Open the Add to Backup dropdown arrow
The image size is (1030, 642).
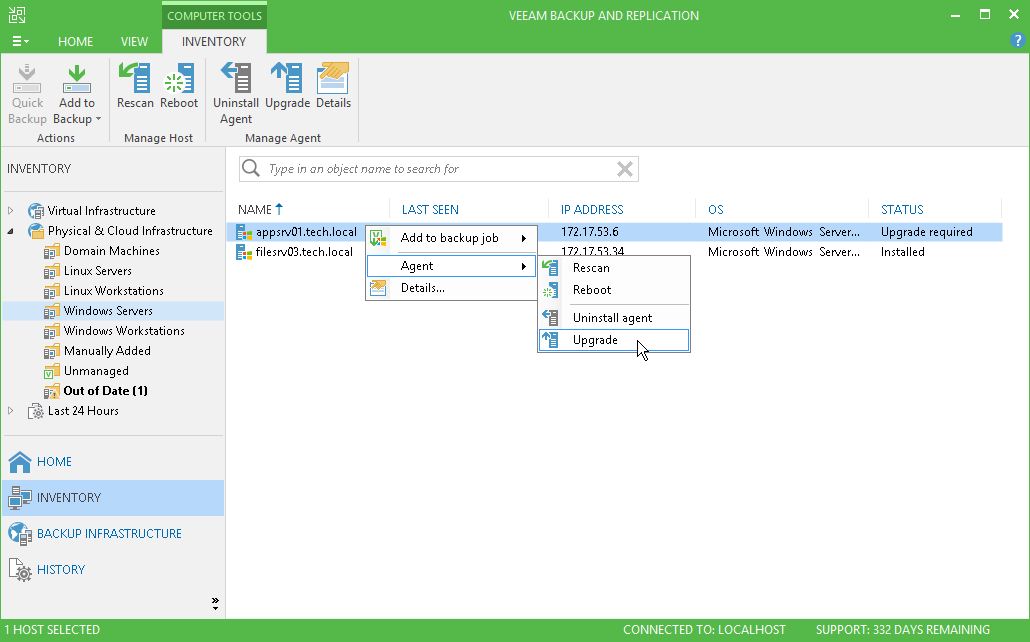pos(99,119)
